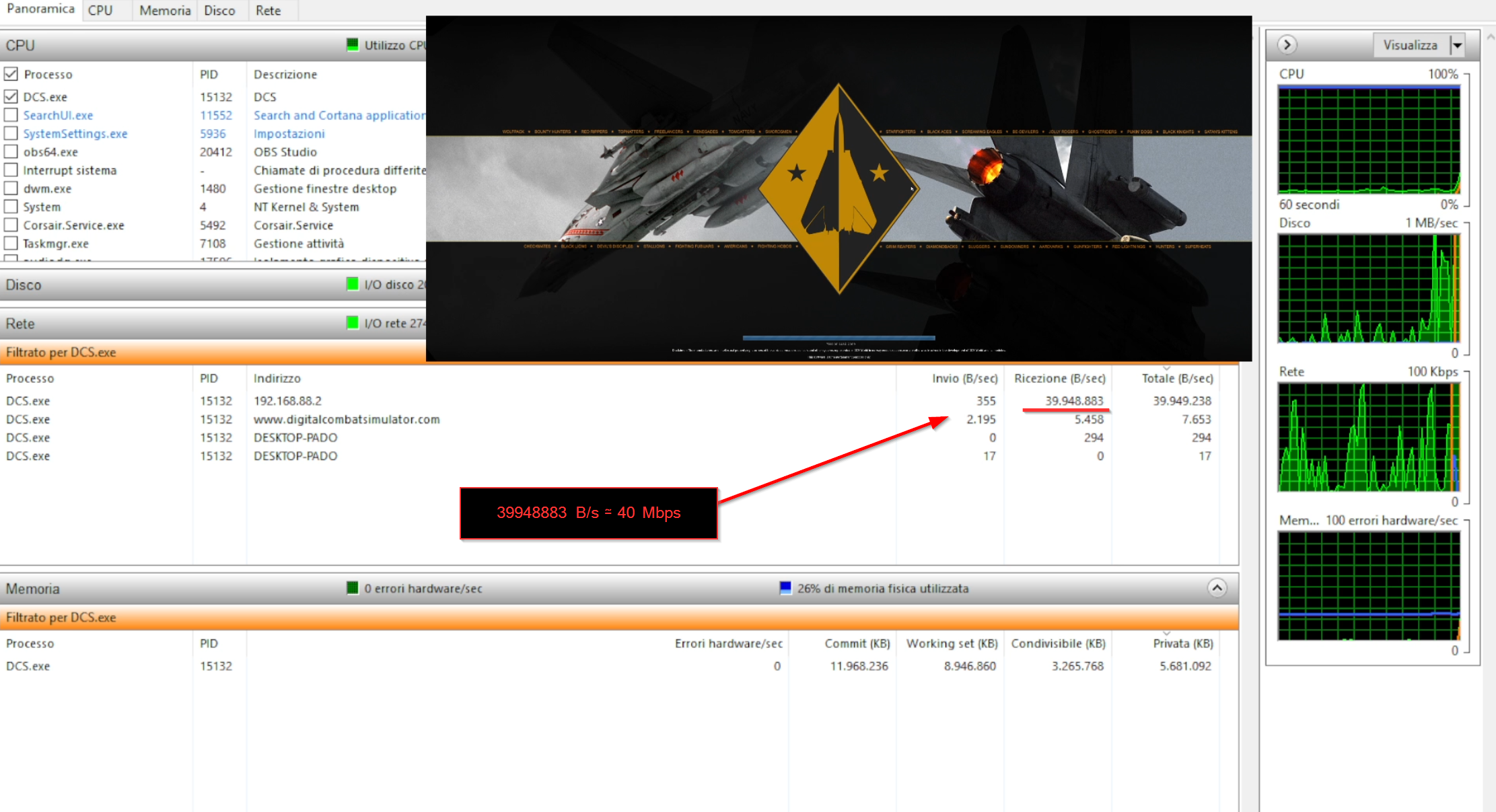Click the 39.948.883 reception value
Screen dimensions: 1496x812
click(1074, 400)
